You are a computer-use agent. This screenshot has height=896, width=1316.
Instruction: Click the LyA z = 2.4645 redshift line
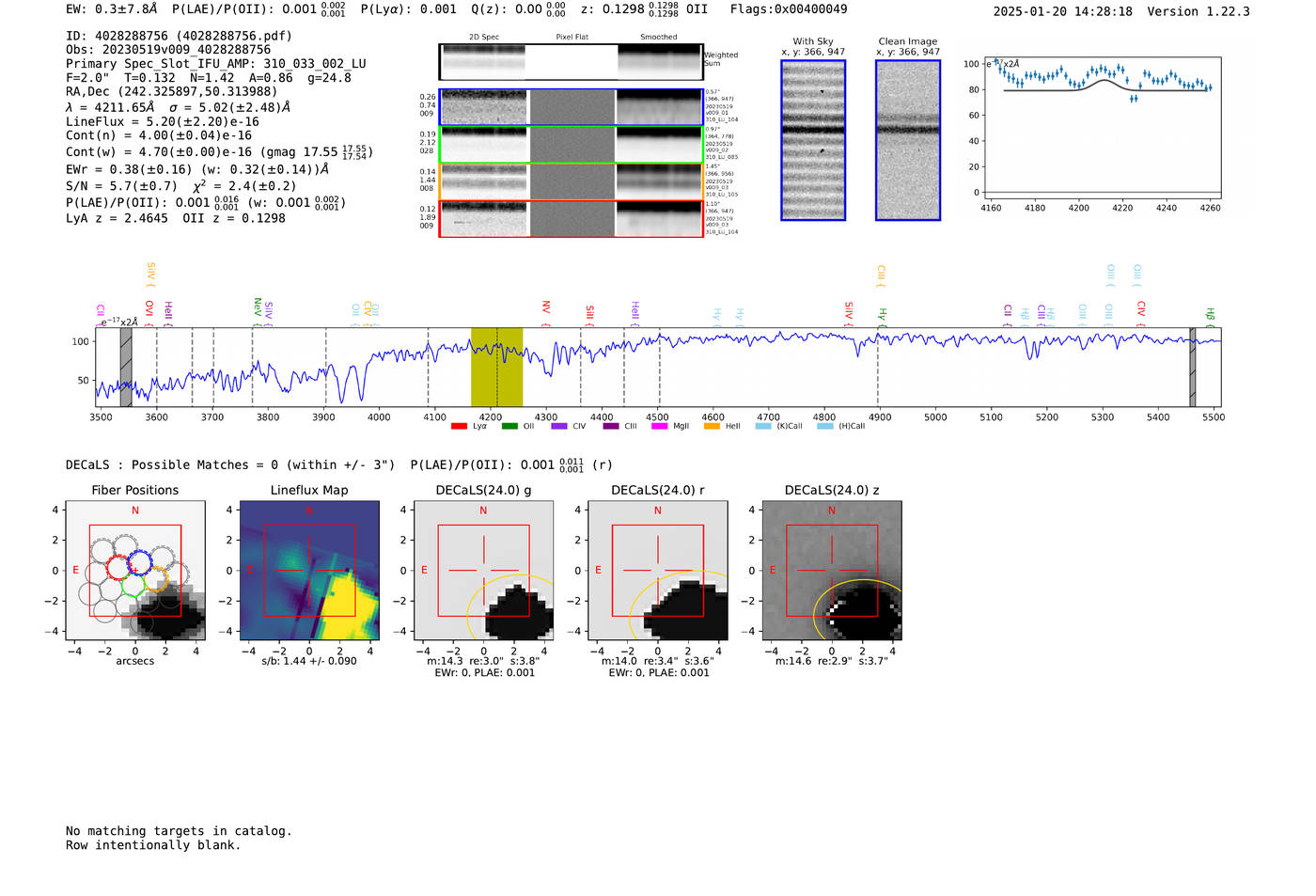(x=176, y=218)
